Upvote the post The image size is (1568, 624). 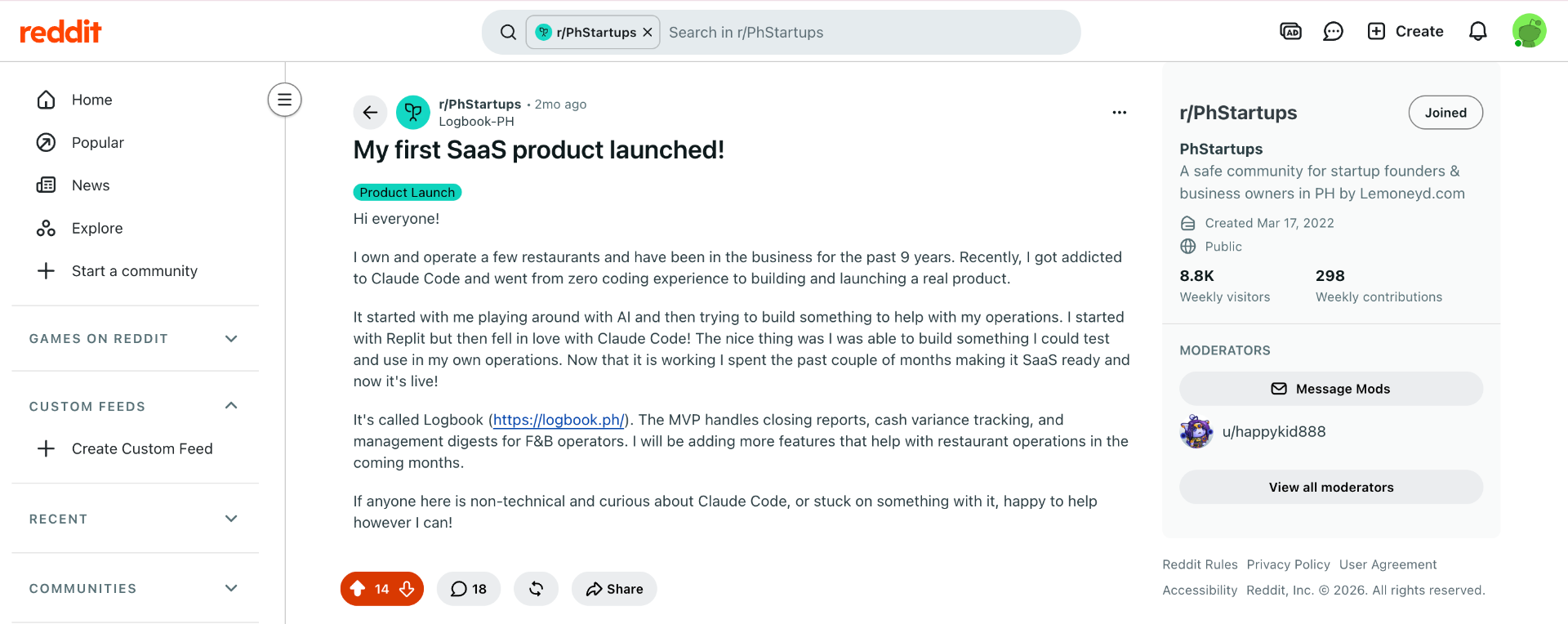(x=358, y=589)
